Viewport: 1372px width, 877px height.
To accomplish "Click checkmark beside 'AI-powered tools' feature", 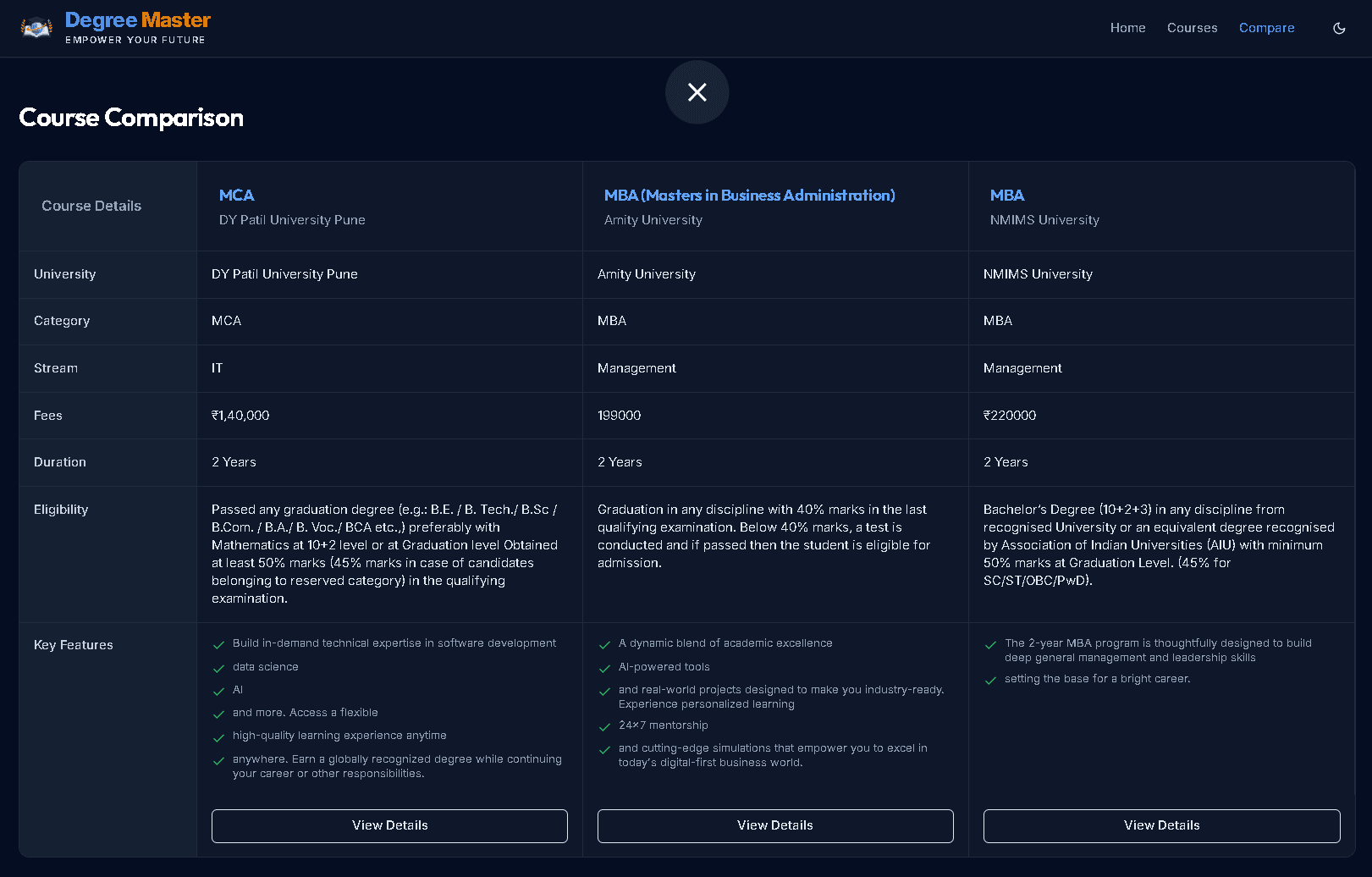I will (604, 669).
